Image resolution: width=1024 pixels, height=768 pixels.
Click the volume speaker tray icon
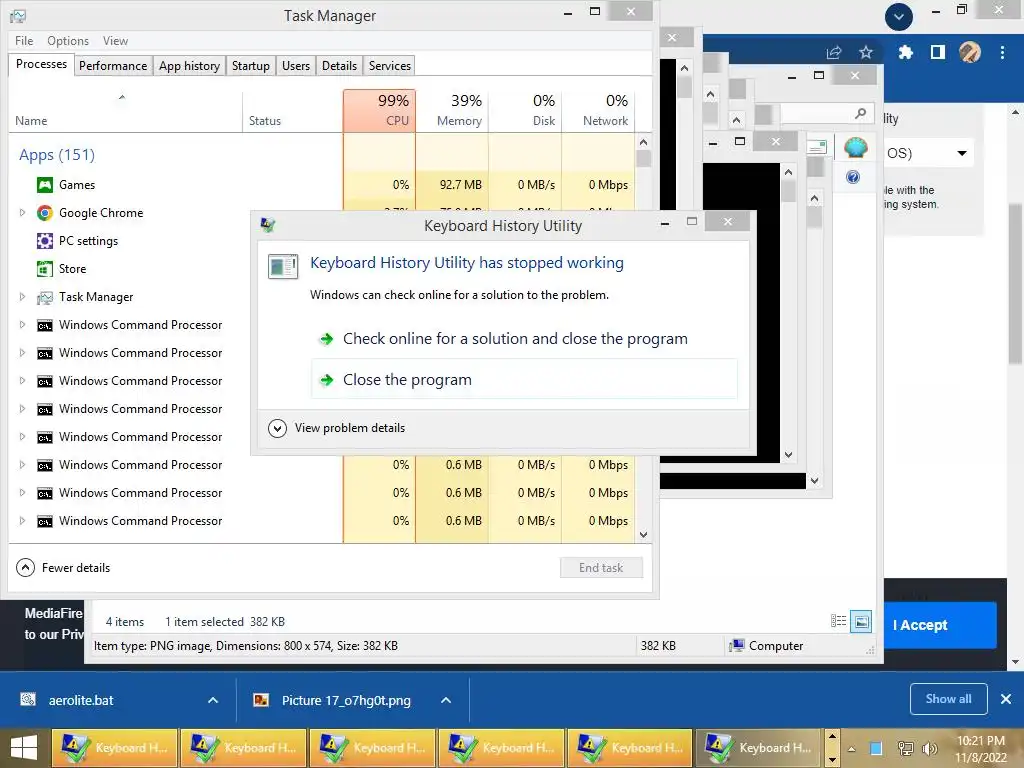(929, 748)
